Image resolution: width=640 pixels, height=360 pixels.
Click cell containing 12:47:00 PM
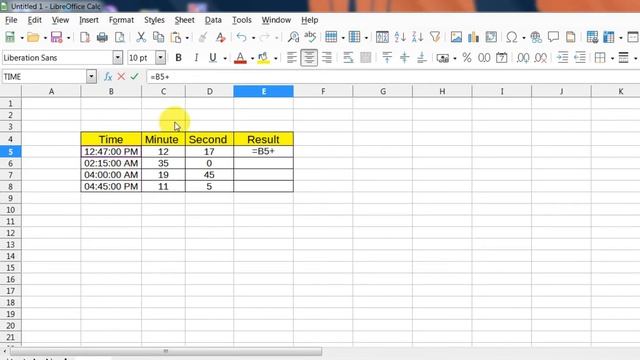coord(111,151)
